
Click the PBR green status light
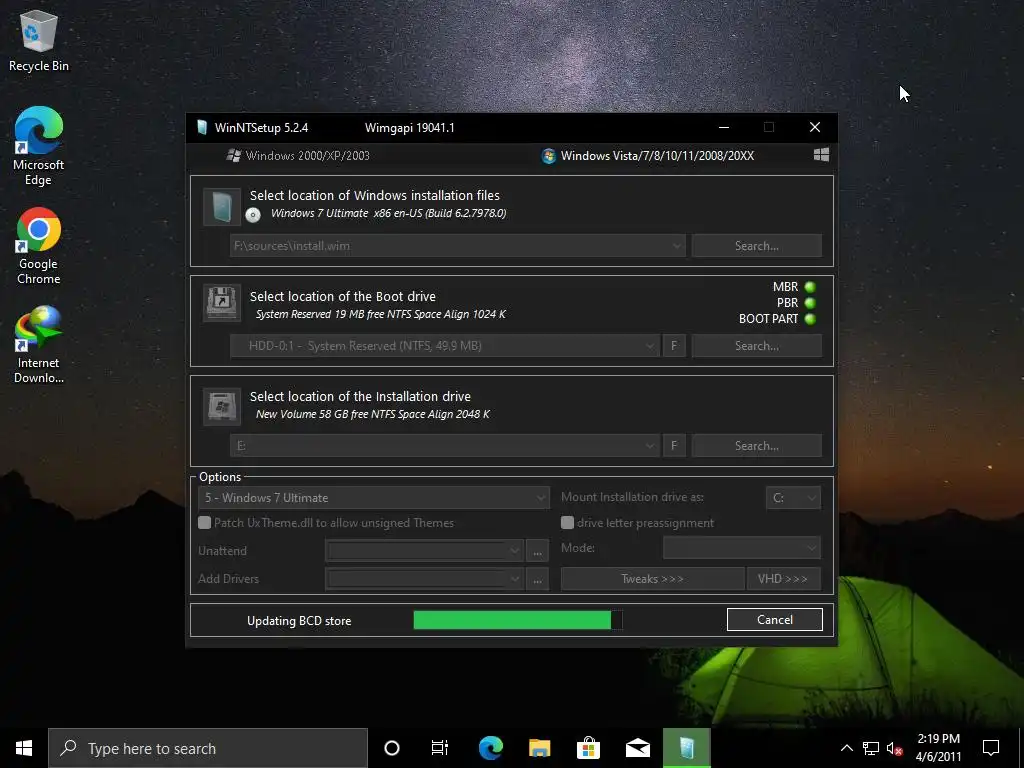click(810, 303)
